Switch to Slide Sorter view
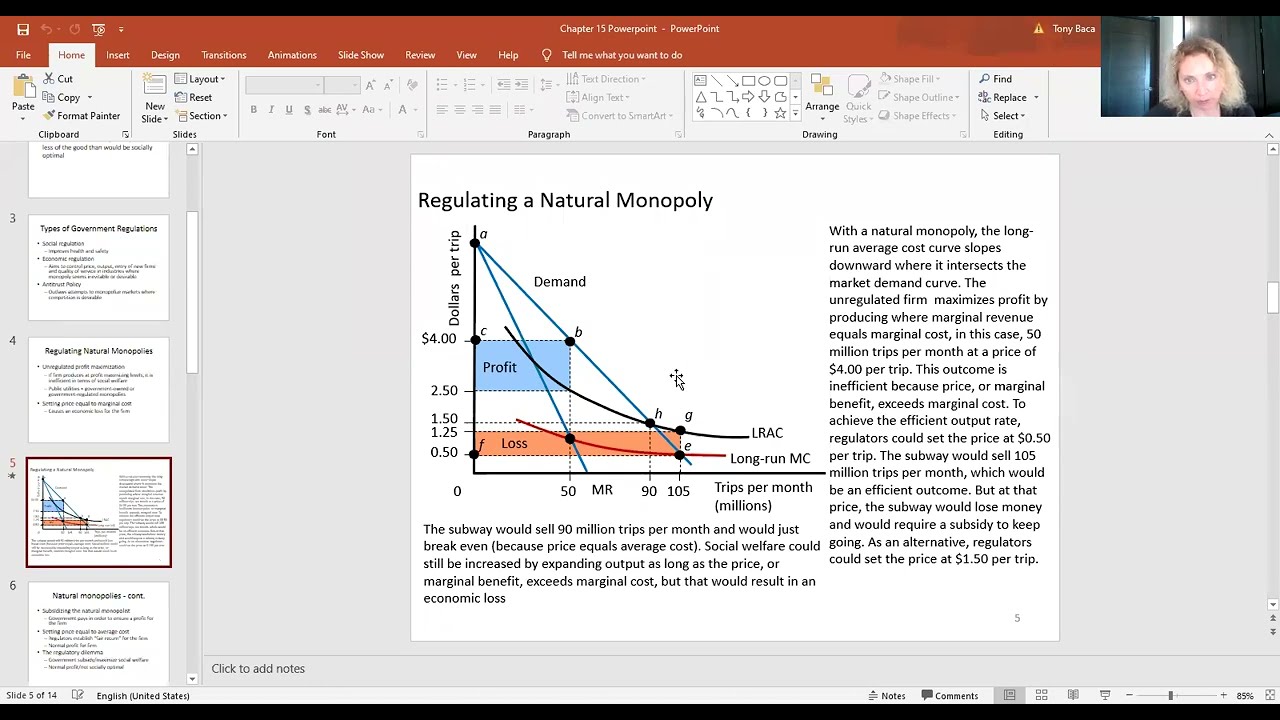Image resolution: width=1280 pixels, height=720 pixels. point(1041,695)
